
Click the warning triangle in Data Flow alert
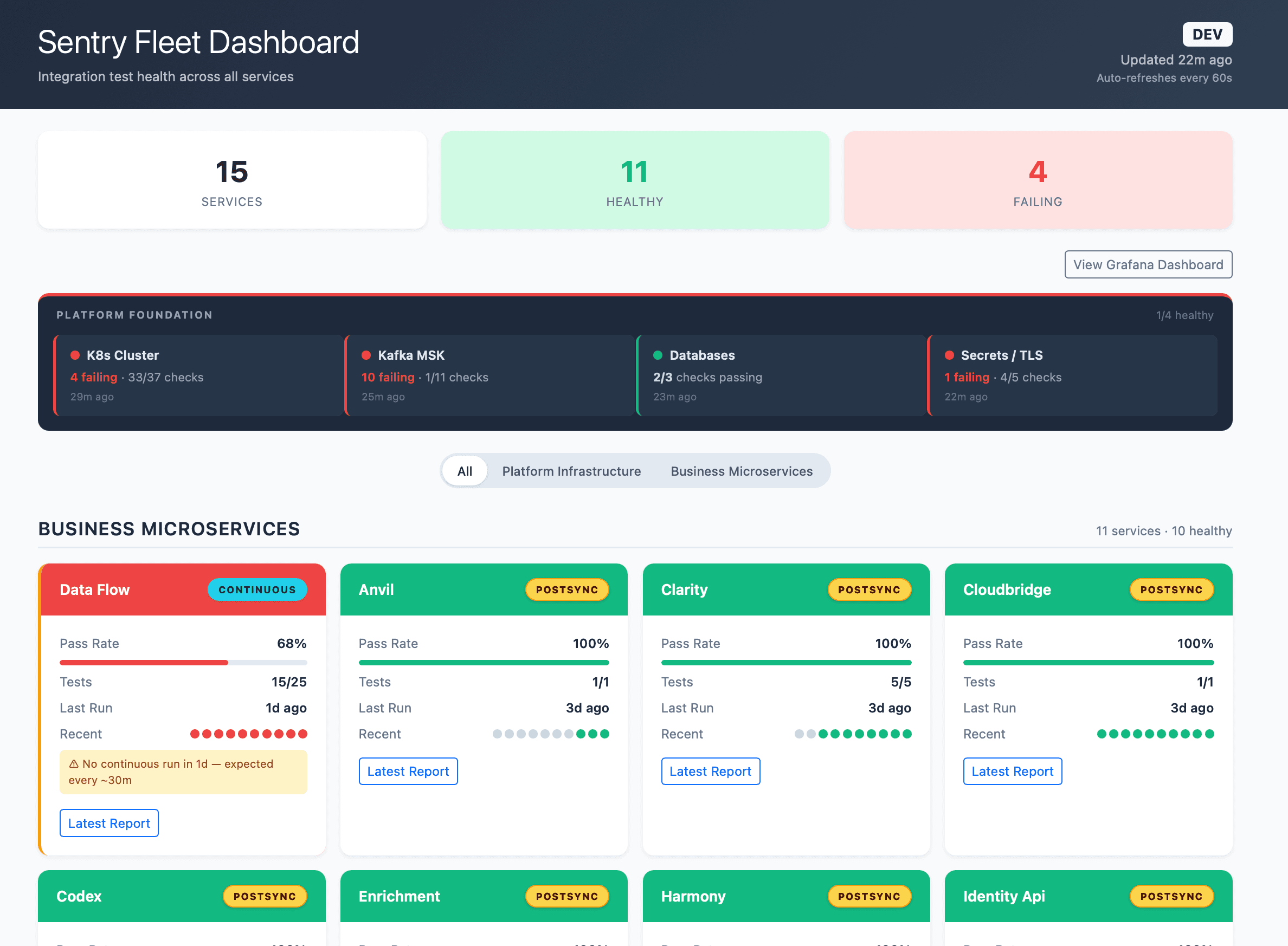(74, 764)
